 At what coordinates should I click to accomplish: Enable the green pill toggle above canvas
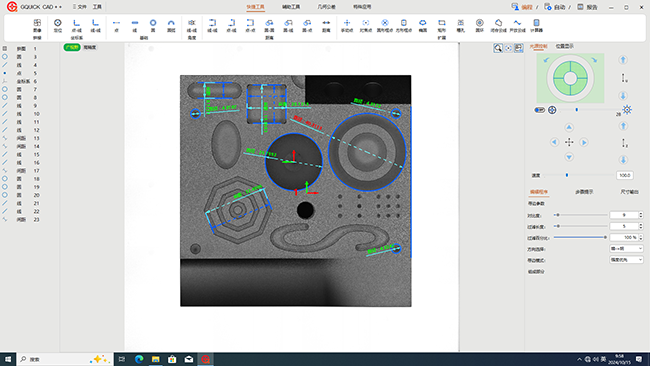point(72,47)
